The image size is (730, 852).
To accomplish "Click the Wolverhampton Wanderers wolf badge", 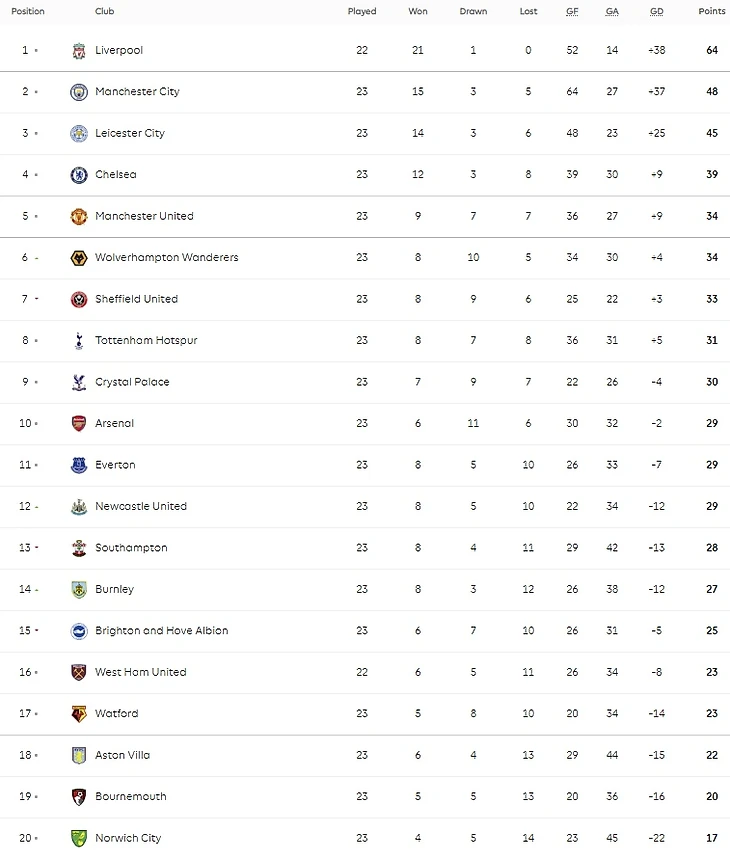I will (79, 258).
